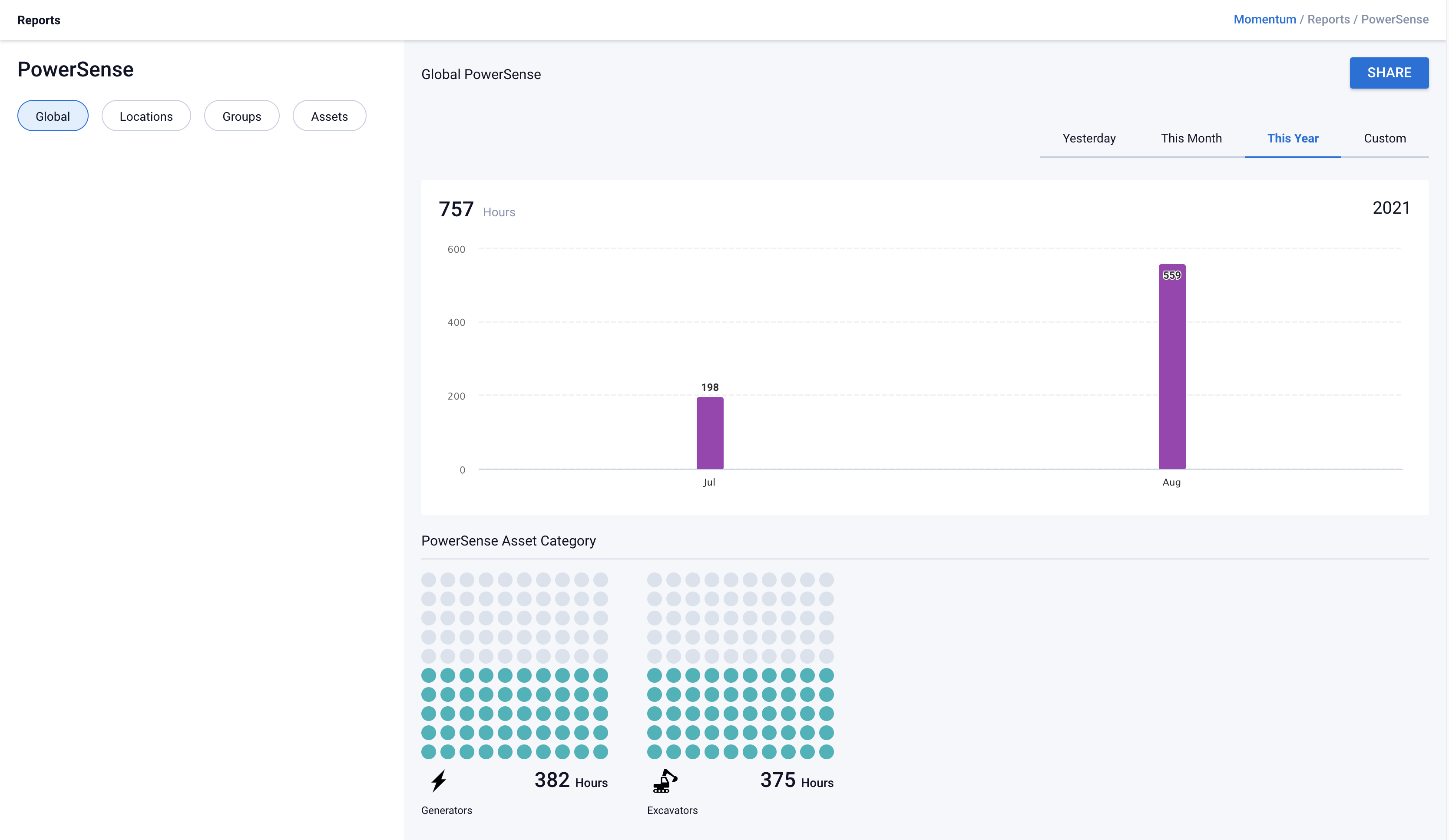Switch to the This Month tab
The width and height of the screenshot is (1449, 840).
click(x=1191, y=139)
